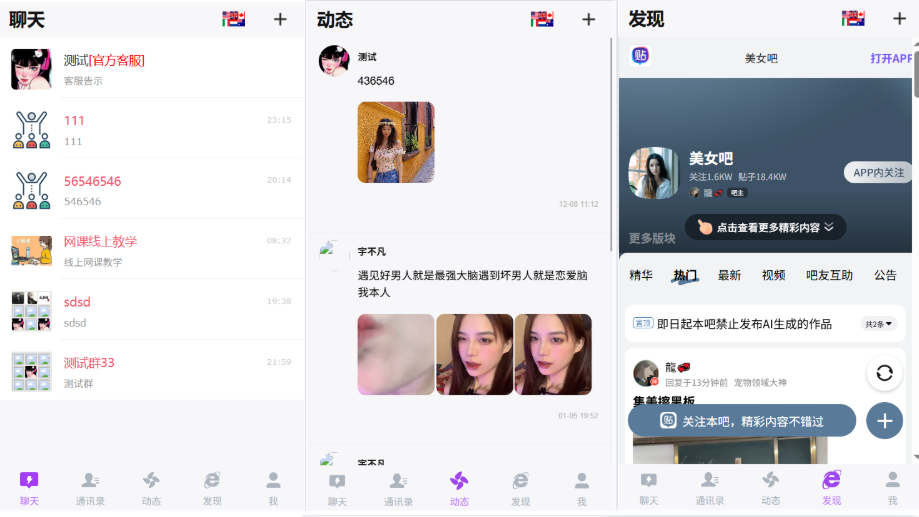View the photo in 测试's 436546 post
This screenshot has height=517, width=919.
(396, 142)
